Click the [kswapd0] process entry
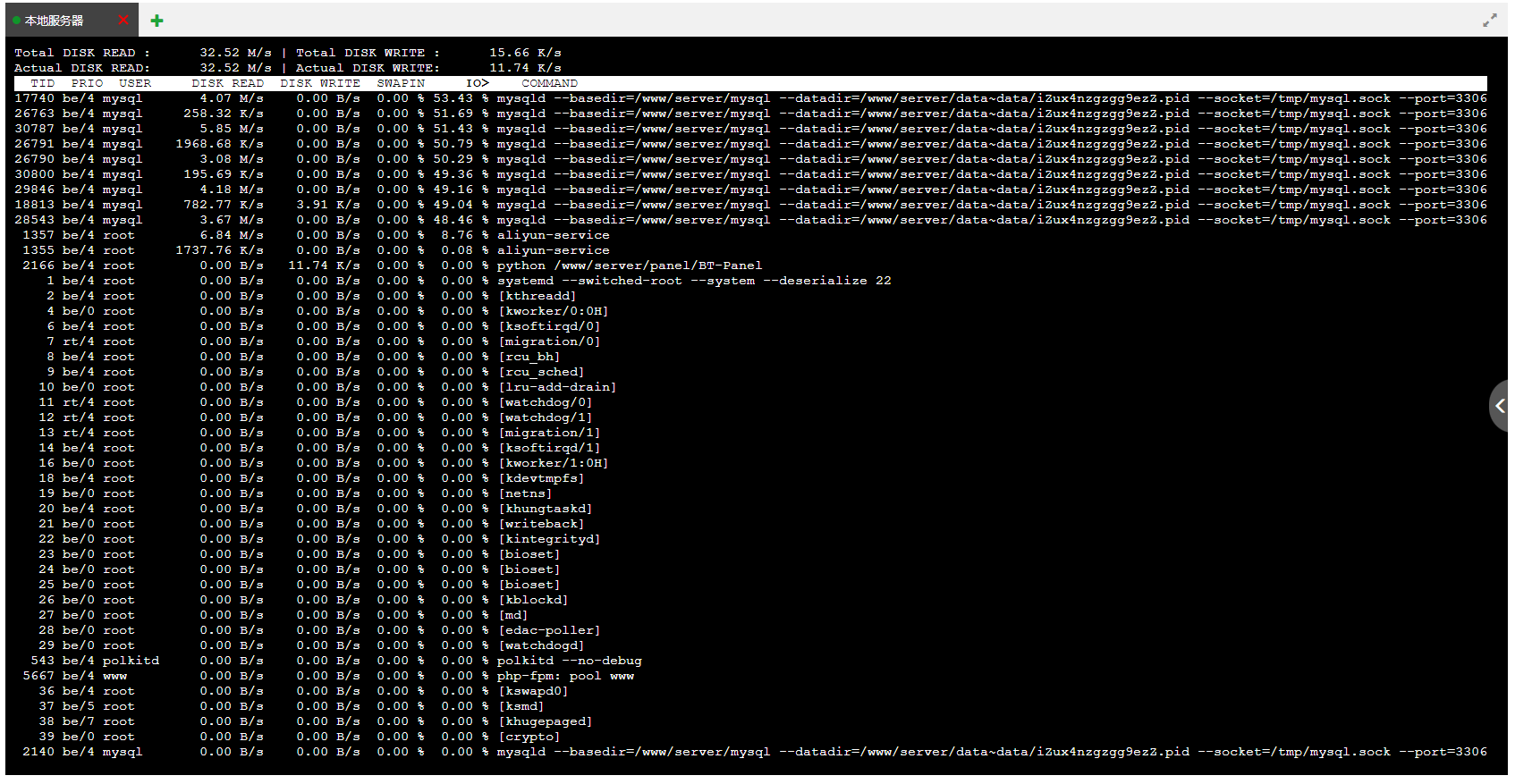1515x784 pixels. pyautogui.click(x=533, y=691)
